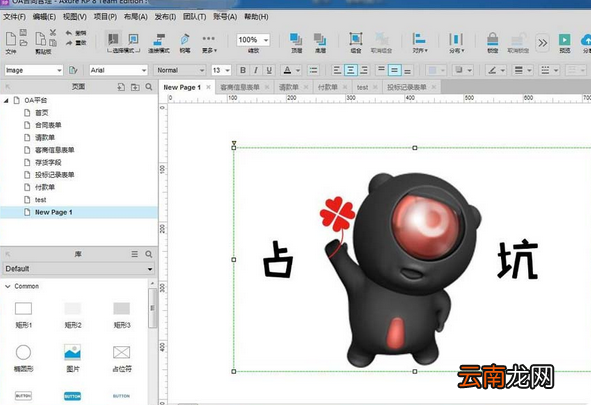
Task: Click the format painter icon
Action: pyautogui.click(x=73, y=70)
